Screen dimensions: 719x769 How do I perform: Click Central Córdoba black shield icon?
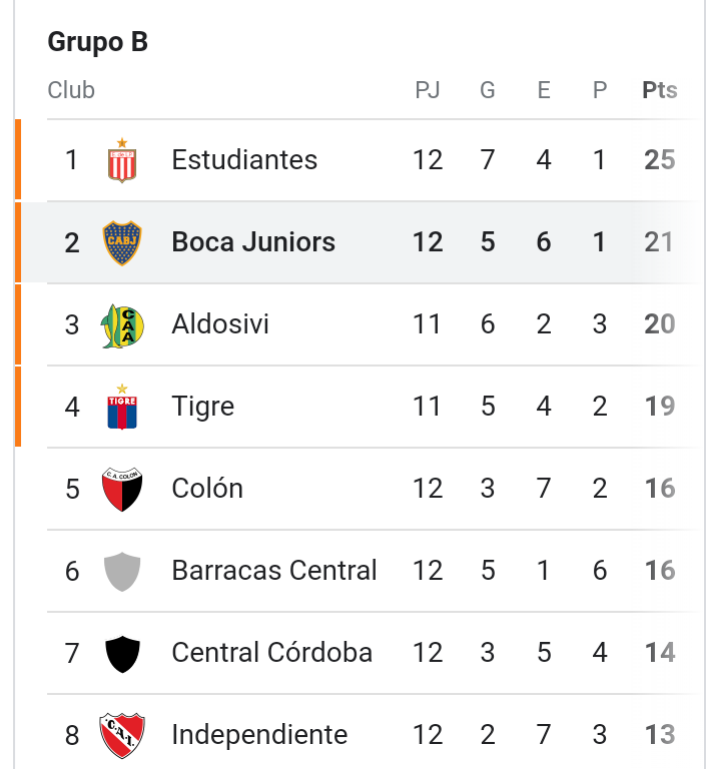click(x=122, y=654)
